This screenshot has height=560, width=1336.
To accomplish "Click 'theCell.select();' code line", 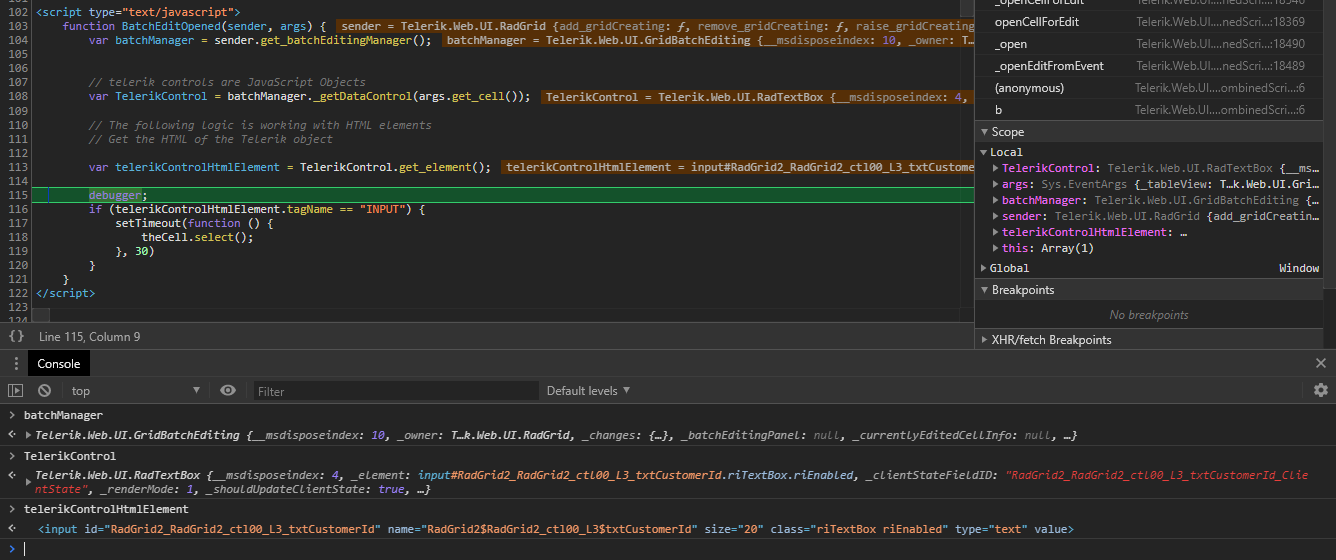I will pyautogui.click(x=197, y=237).
